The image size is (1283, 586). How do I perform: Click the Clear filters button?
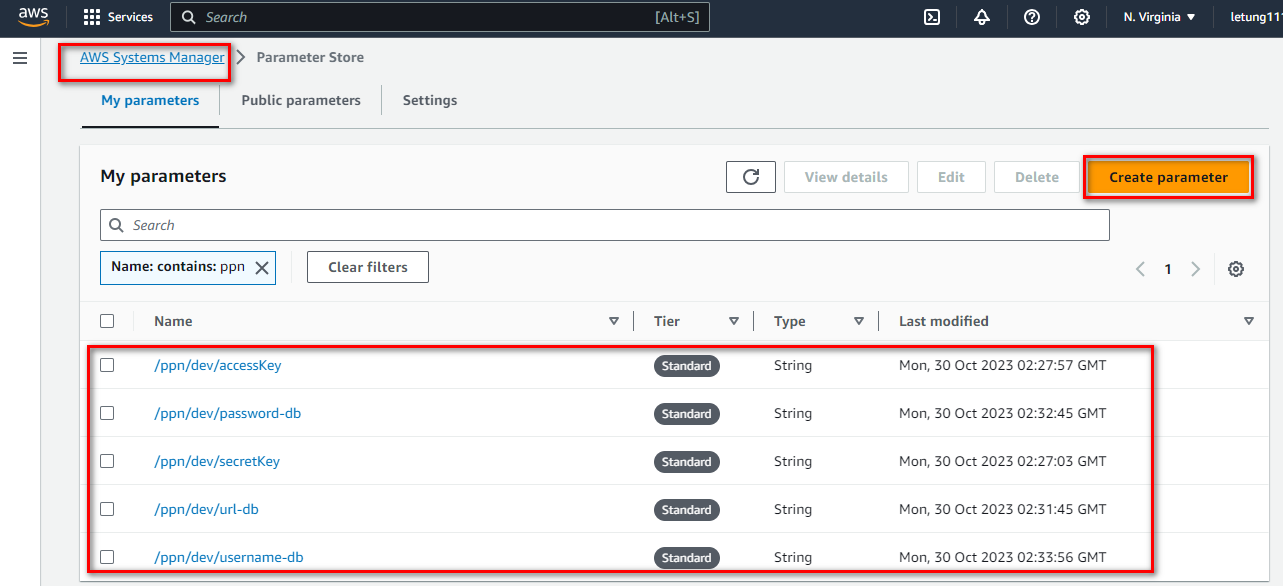pyautogui.click(x=368, y=267)
